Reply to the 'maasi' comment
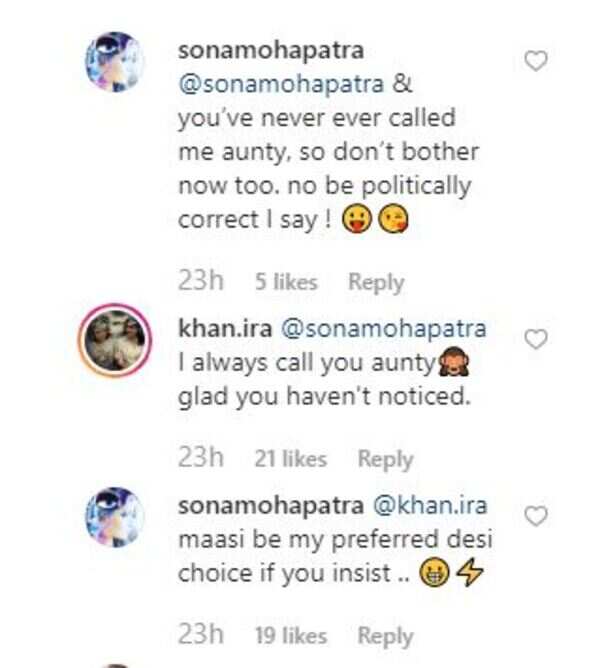Viewport: 600px width, 668px height. pyautogui.click(x=385, y=635)
